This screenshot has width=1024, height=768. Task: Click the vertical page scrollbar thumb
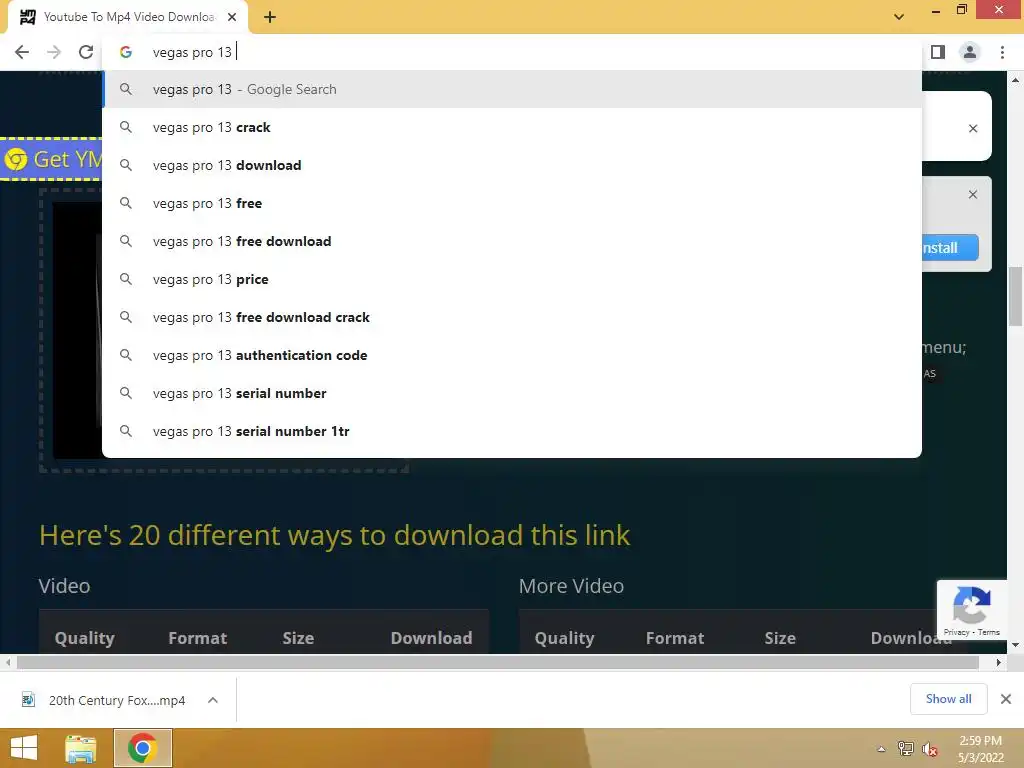tap(1016, 296)
